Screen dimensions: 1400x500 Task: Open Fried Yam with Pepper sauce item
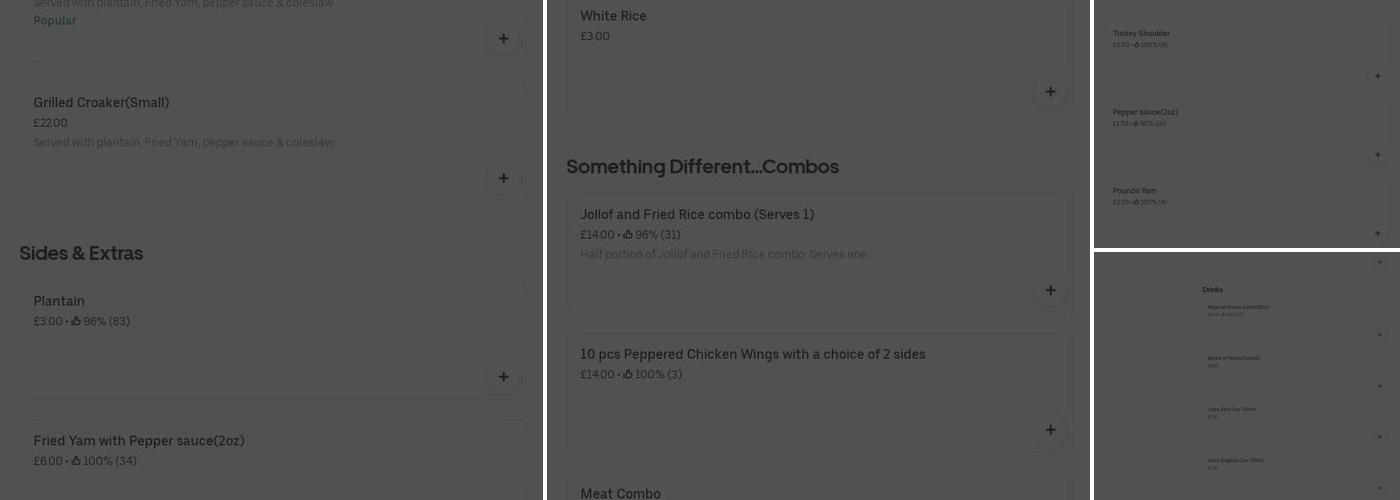tap(138, 441)
